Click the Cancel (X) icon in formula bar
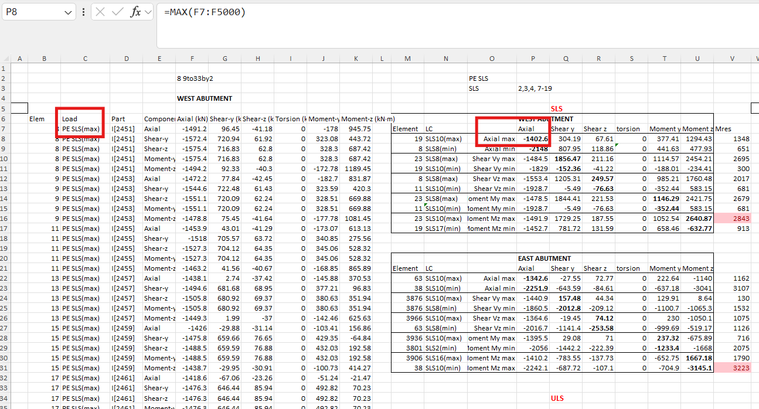Image resolution: width=759 pixels, height=409 pixels. 100,12
